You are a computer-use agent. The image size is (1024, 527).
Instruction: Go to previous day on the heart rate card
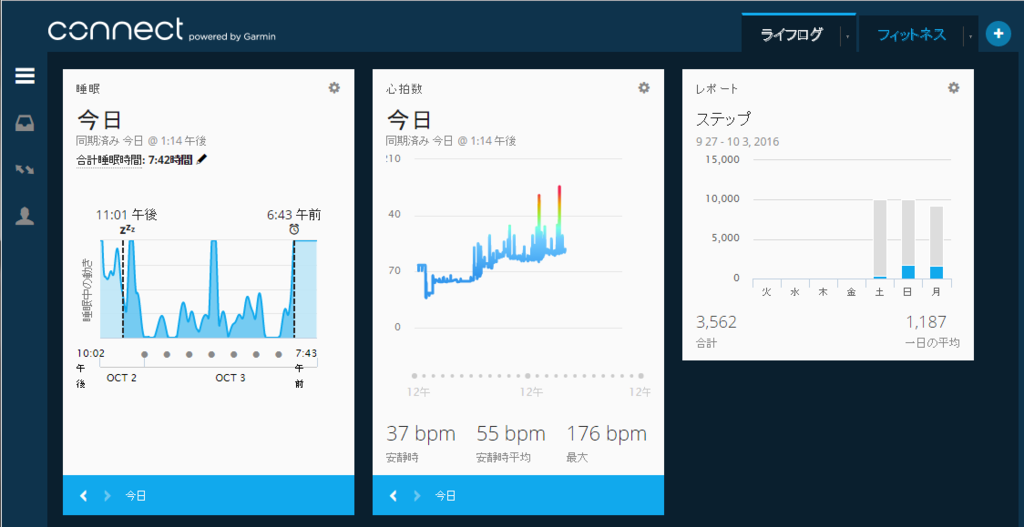tap(393, 496)
